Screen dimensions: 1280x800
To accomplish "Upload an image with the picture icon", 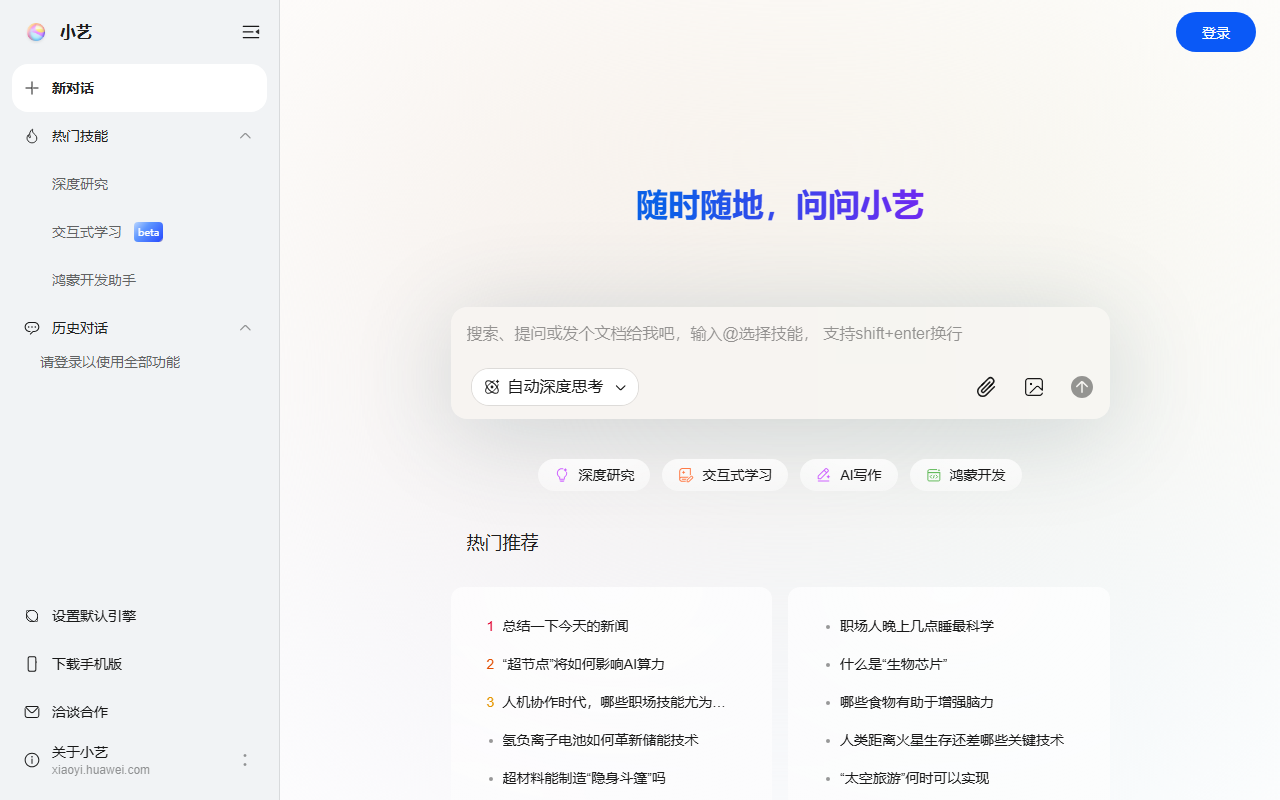I will point(1034,387).
